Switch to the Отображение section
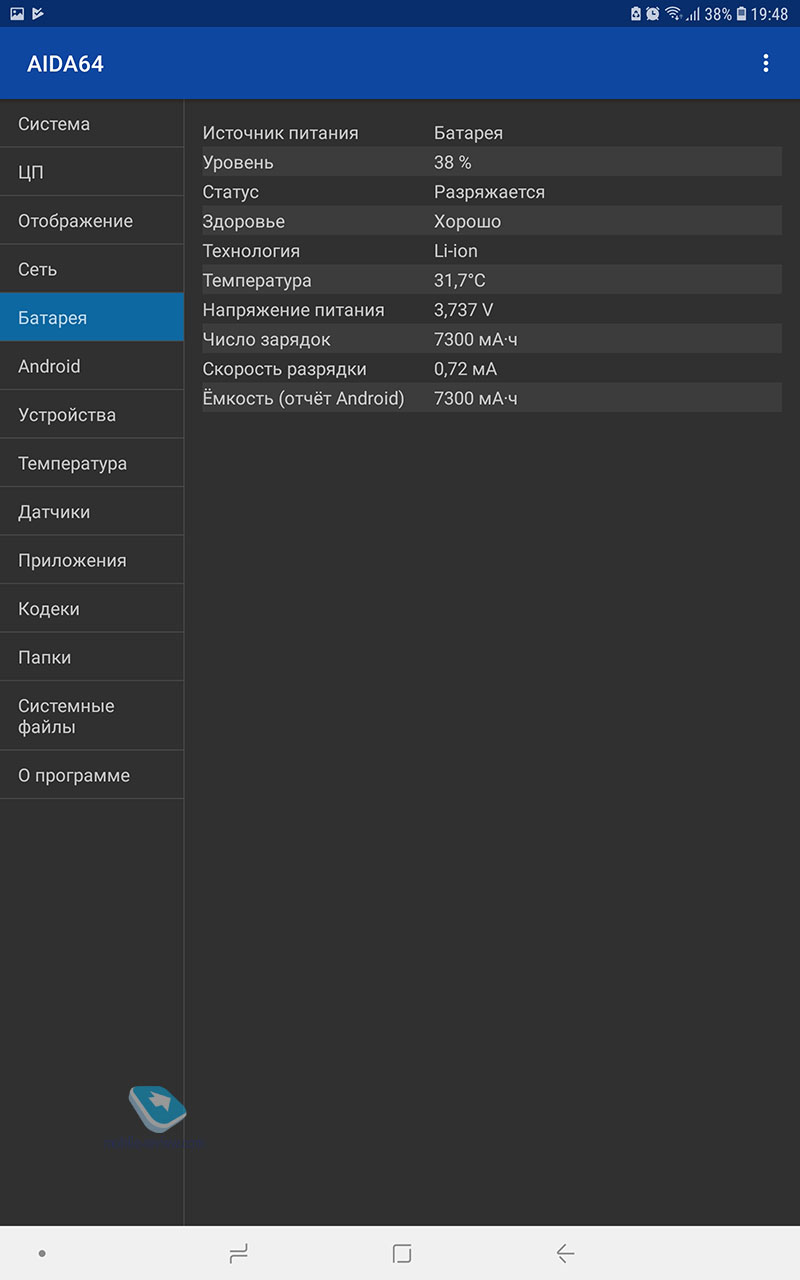 pyautogui.click(x=92, y=221)
